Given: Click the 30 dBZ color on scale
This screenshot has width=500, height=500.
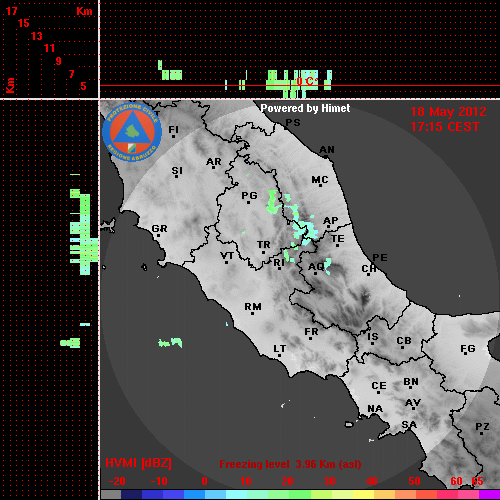Looking at the screenshot, I should [330, 494].
